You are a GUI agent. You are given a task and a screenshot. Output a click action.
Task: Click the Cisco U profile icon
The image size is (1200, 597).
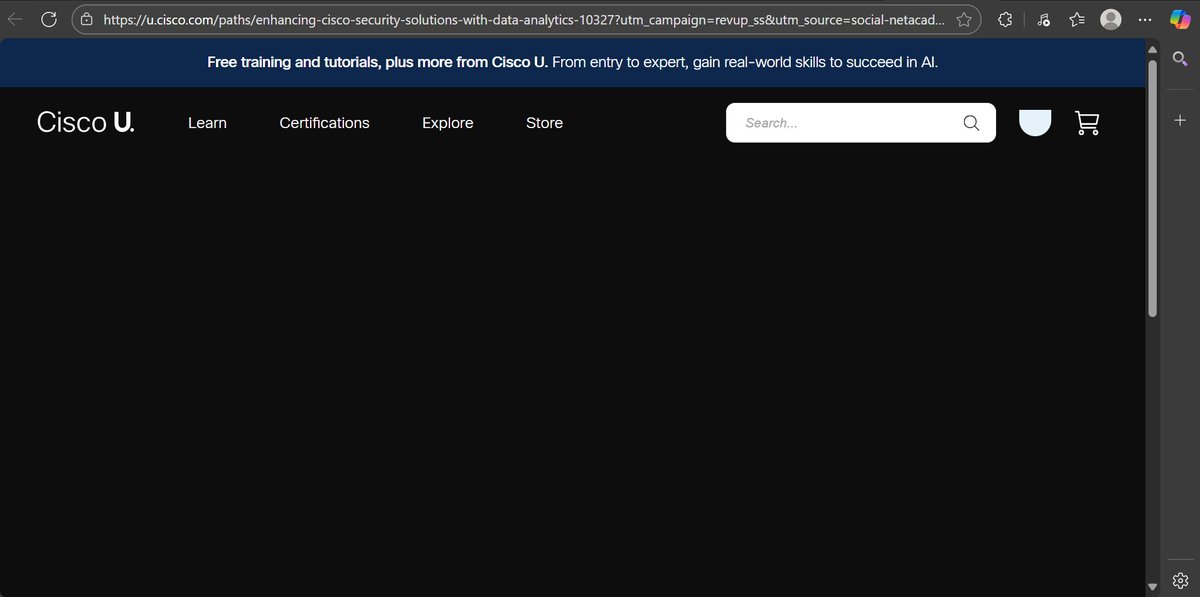(x=1035, y=122)
